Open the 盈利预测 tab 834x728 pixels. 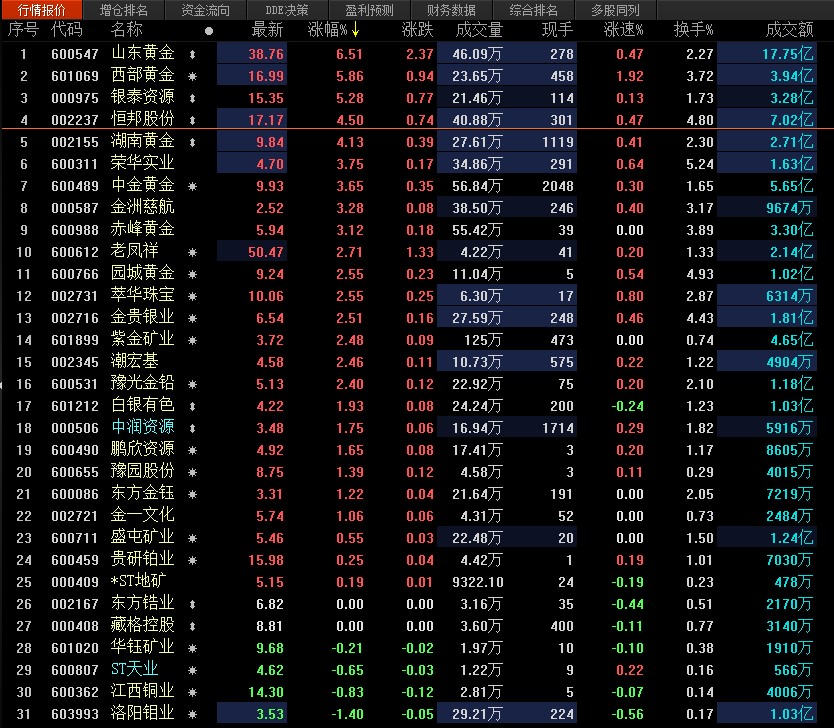click(x=369, y=10)
